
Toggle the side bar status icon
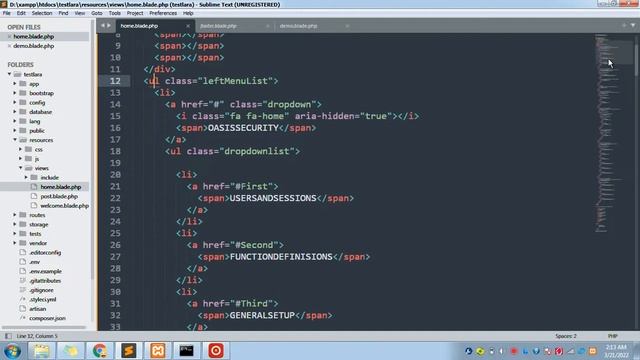point(8,336)
